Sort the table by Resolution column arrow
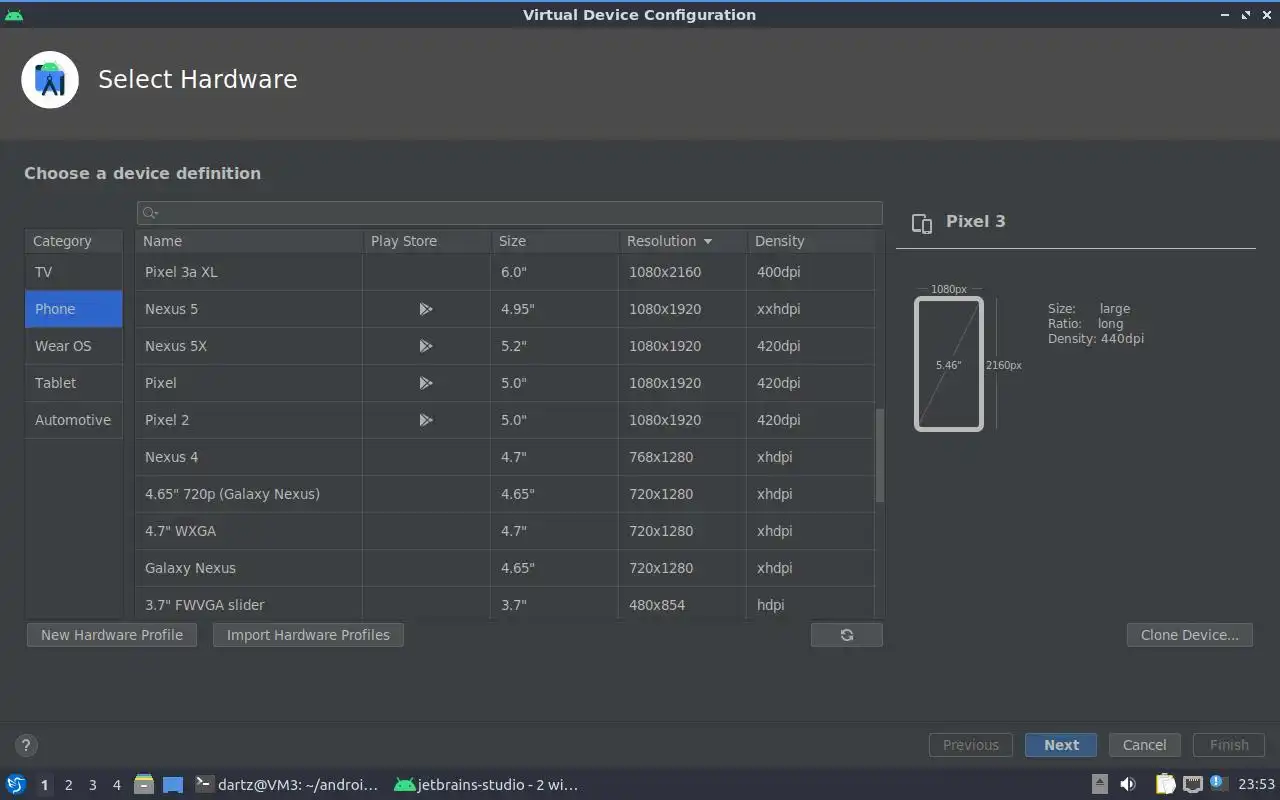Image resolution: width=1280 pixels, height=800 pixels. click(x=708, y=242)
